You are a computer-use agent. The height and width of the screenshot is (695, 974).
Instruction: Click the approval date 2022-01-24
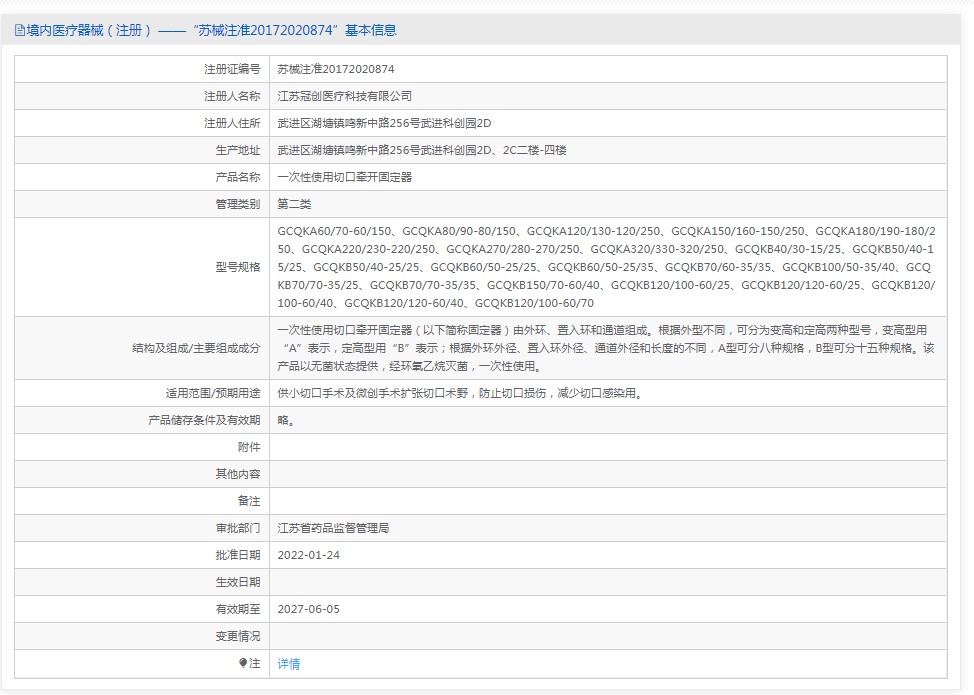tap(309, 555)
